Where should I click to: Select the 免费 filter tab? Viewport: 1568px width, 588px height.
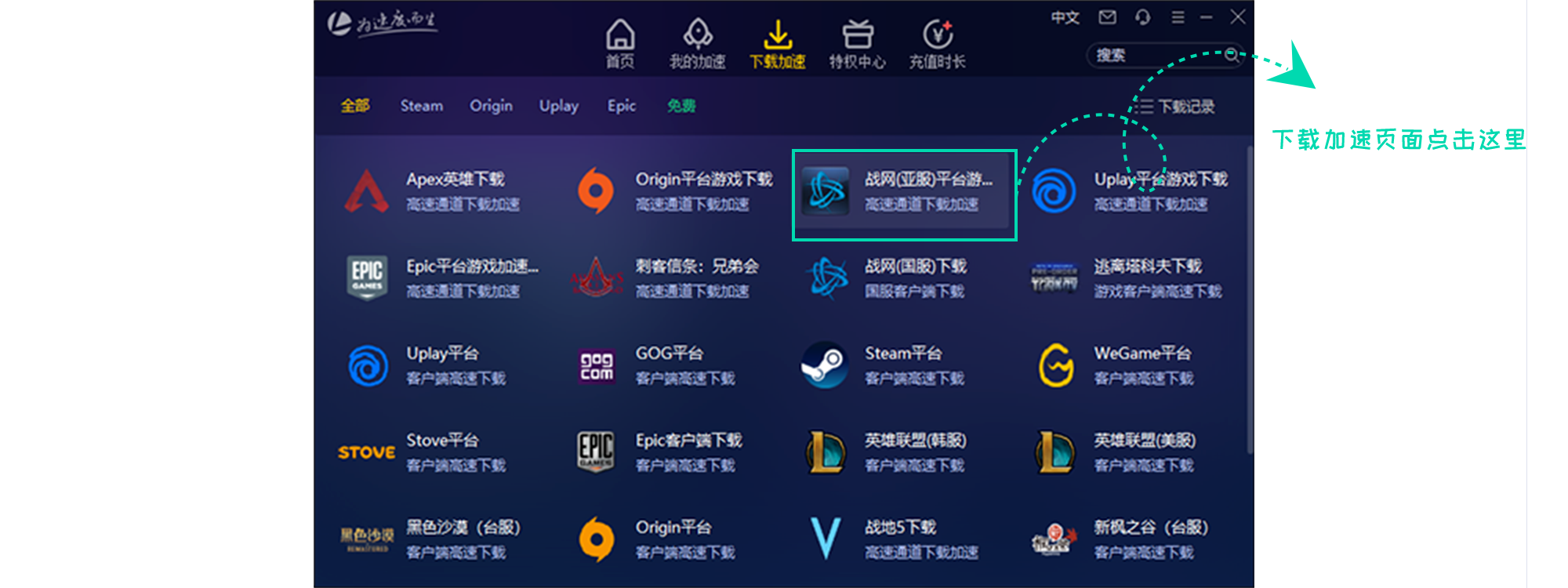coord(681,105)
